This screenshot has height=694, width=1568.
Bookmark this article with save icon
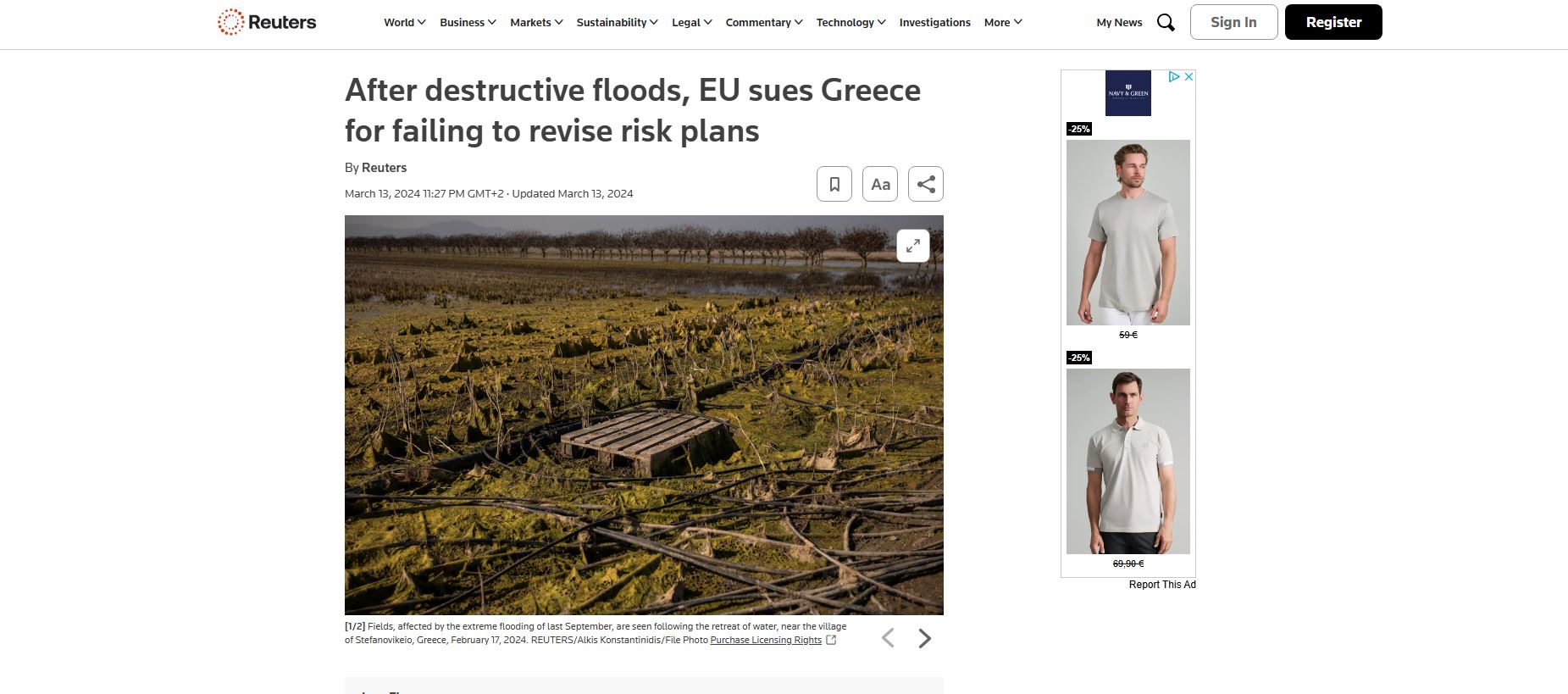point(834,184)
